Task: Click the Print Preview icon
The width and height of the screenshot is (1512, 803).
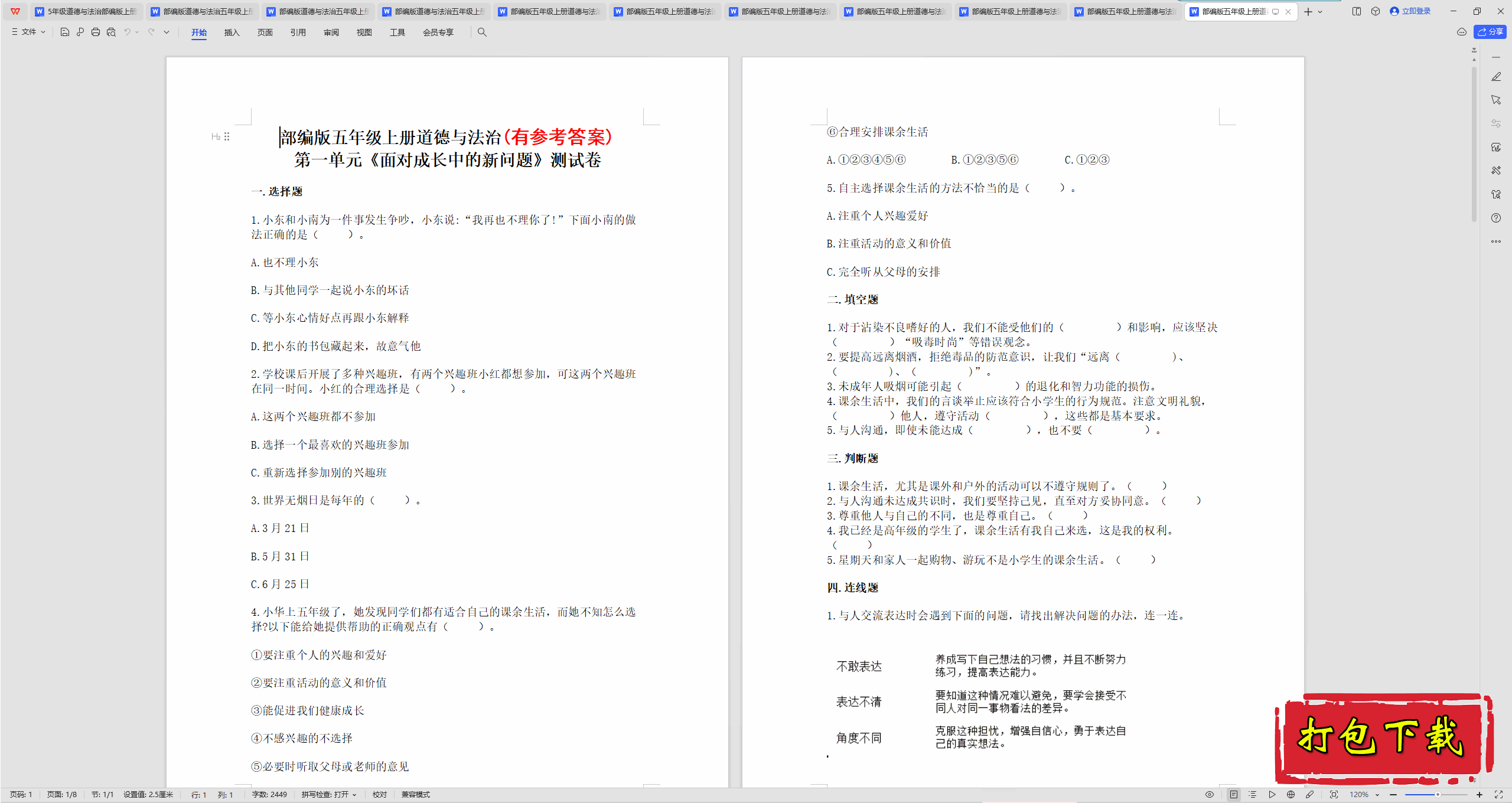Action: pos(111,32)
